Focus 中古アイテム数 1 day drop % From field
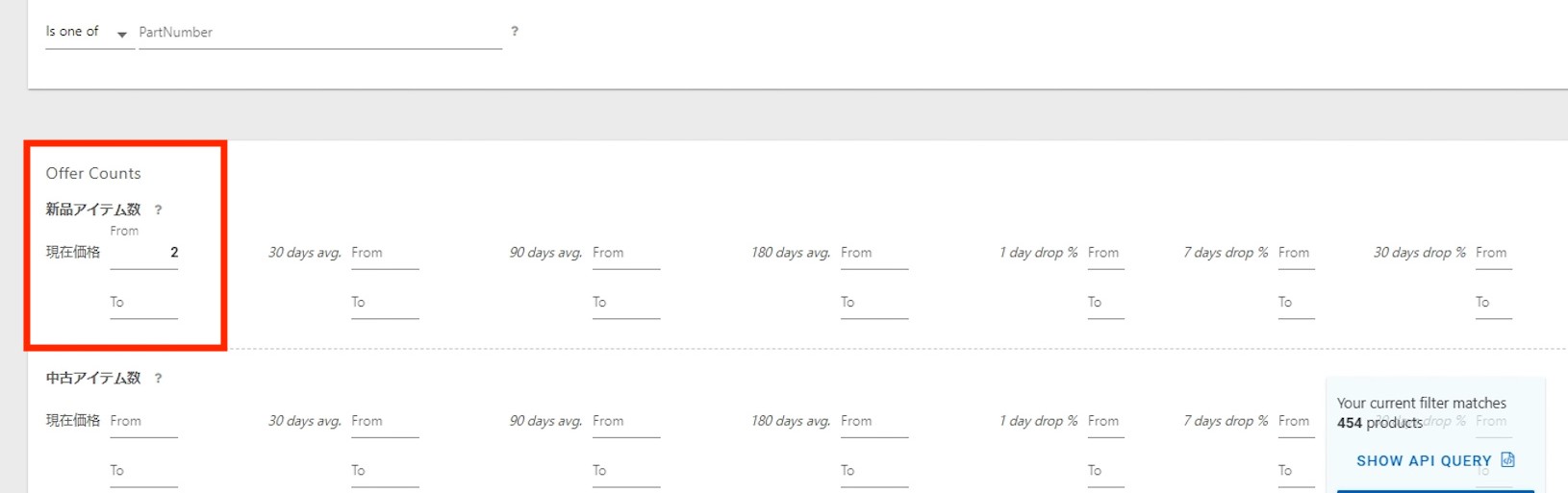1568x493 pixels. pos(1105,422)
